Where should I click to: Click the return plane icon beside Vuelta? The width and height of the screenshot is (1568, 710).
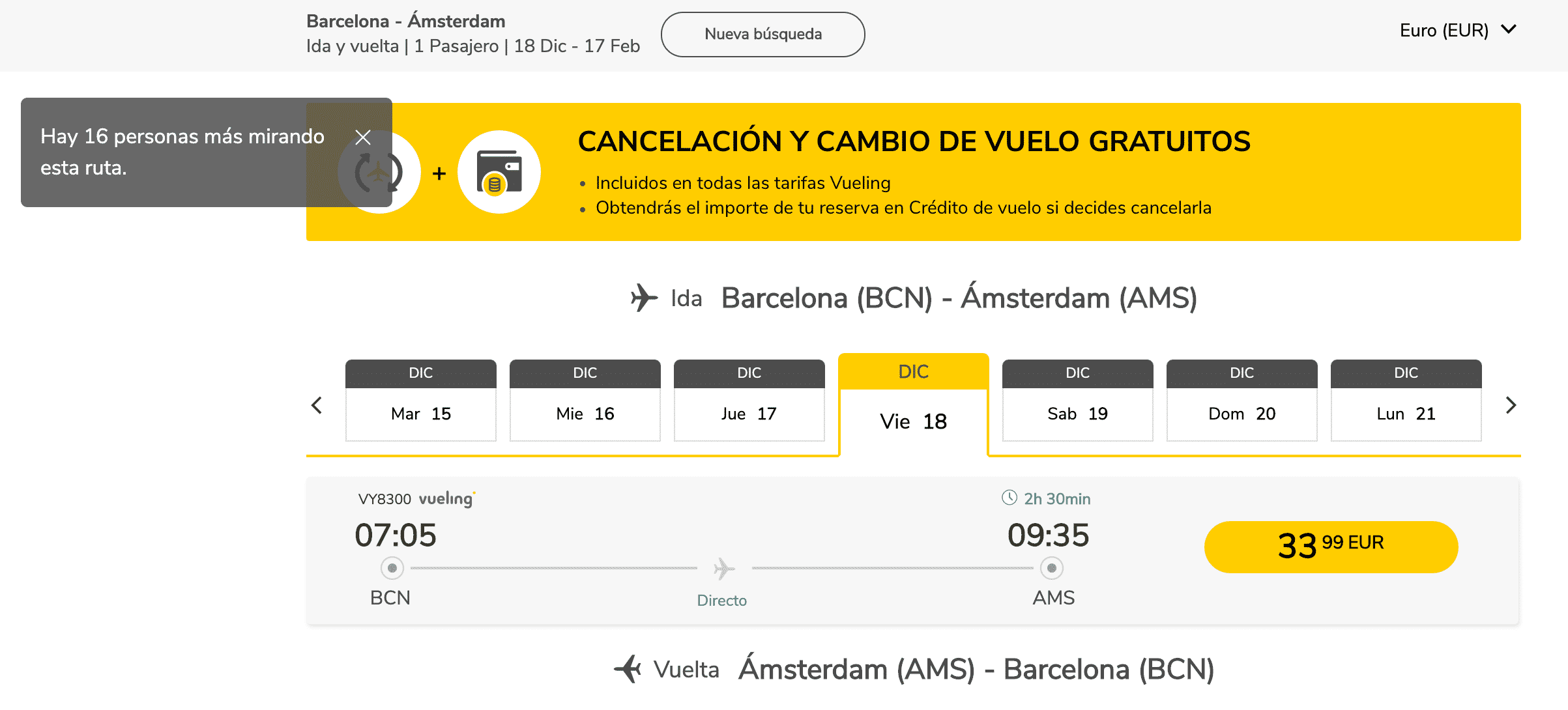(628, 669)
